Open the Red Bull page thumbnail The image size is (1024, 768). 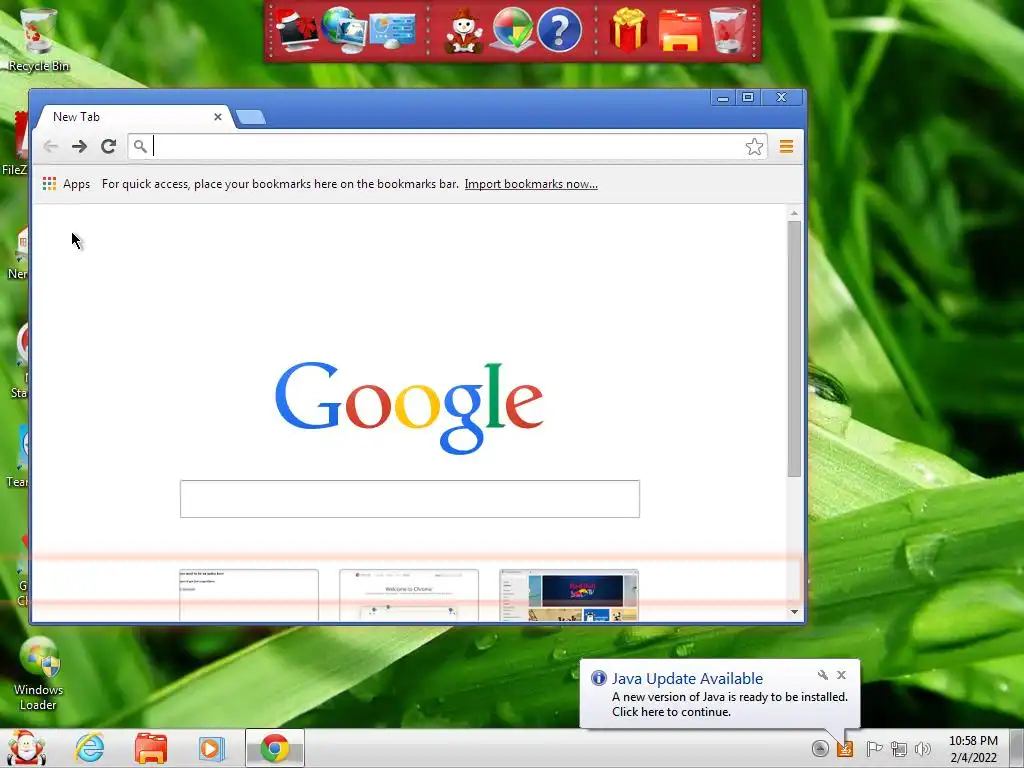(x=569, y=595)
